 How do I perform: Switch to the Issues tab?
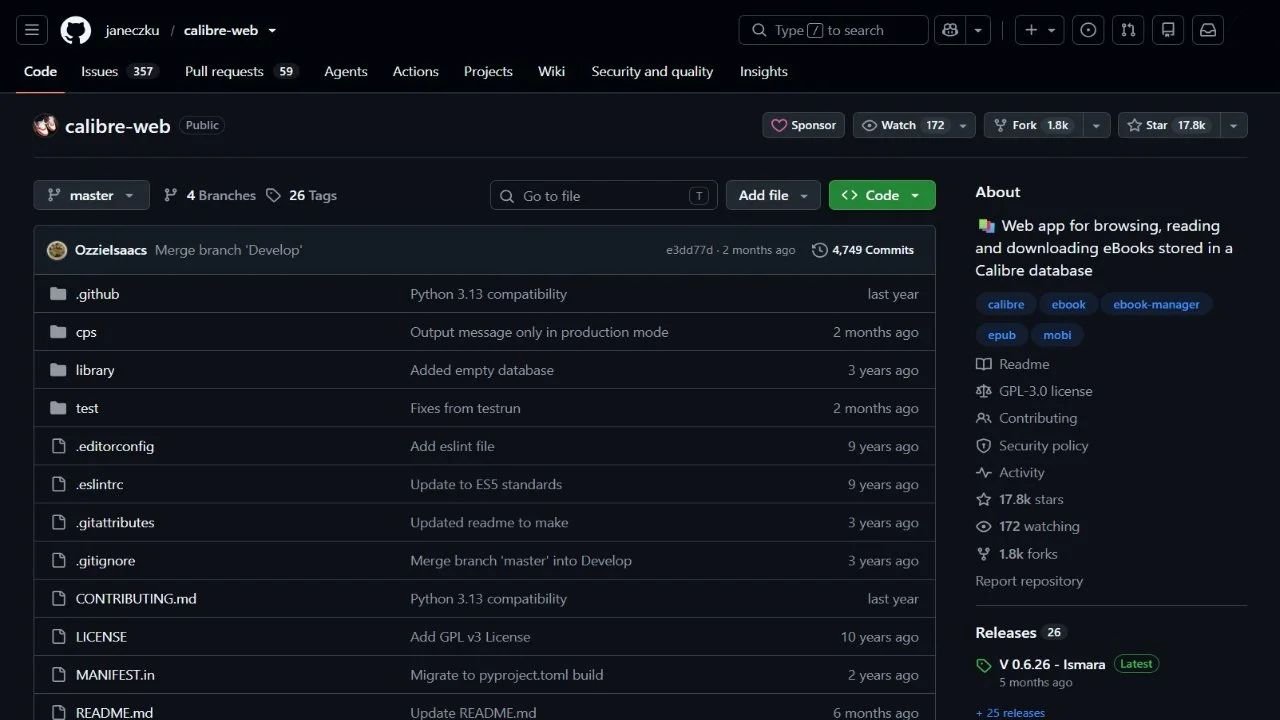pos(120,72)
